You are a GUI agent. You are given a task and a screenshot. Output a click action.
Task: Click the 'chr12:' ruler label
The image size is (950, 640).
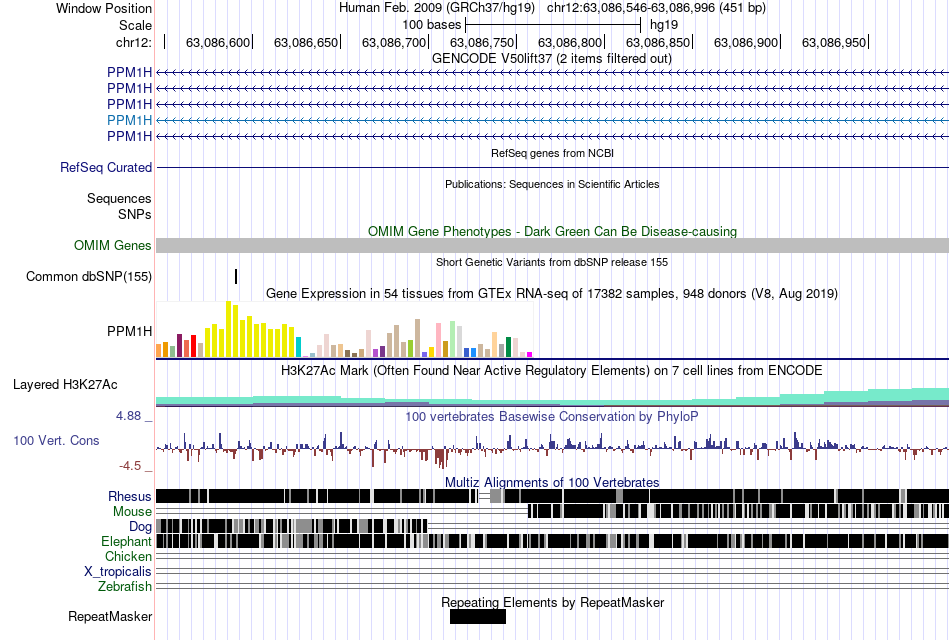133,42
